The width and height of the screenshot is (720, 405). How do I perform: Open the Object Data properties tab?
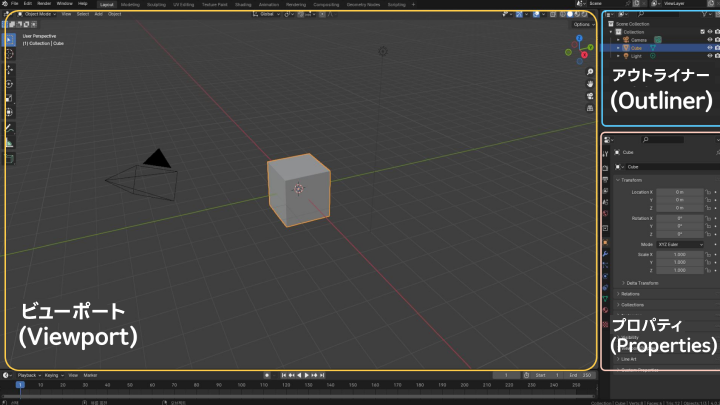coord(605,299)
